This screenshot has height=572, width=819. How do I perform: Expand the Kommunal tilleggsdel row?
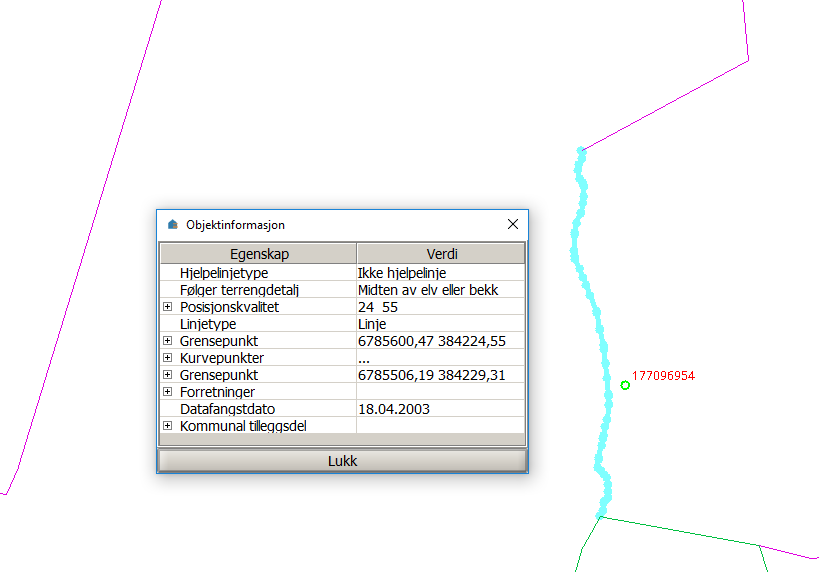pyautogui.click(x=168, y=426)
